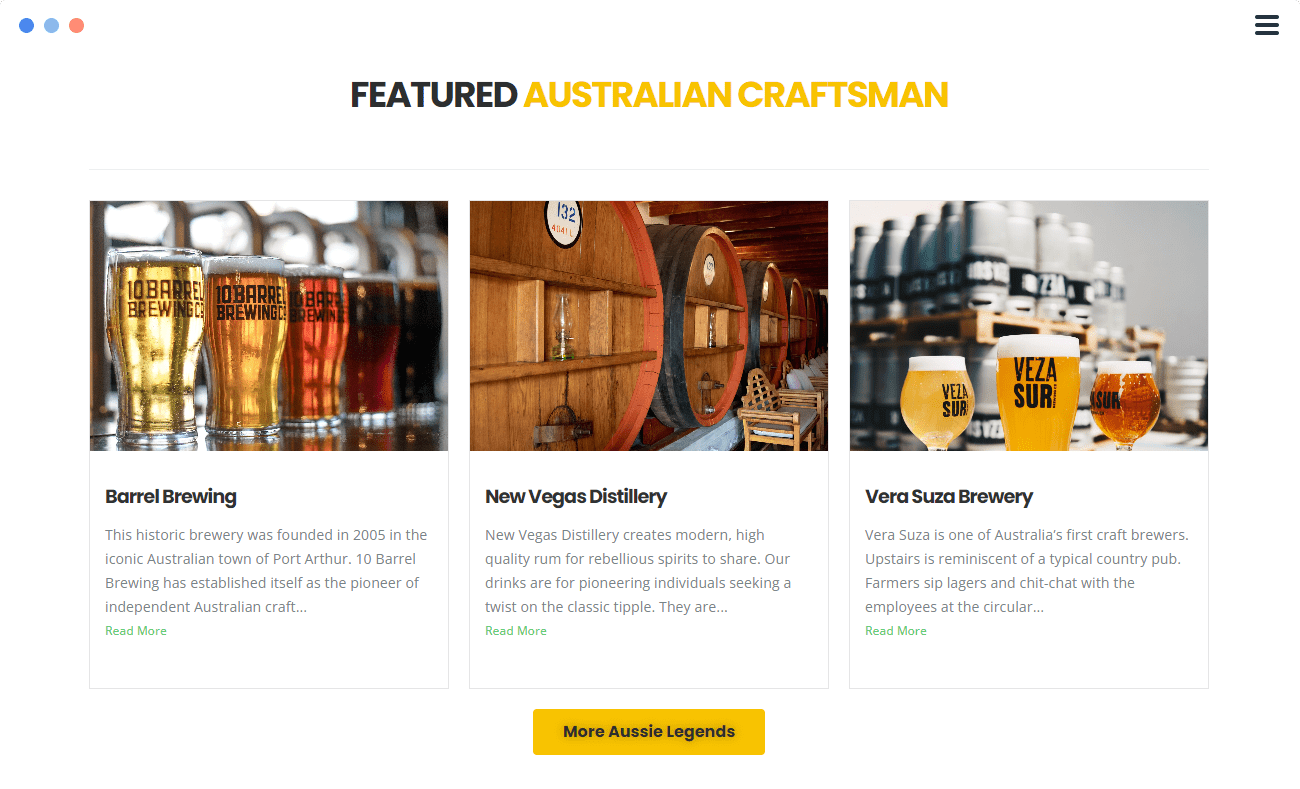Click the word FEATURED in heading
The width and height of the screenshot is (1300, 789).
[434, 95]
